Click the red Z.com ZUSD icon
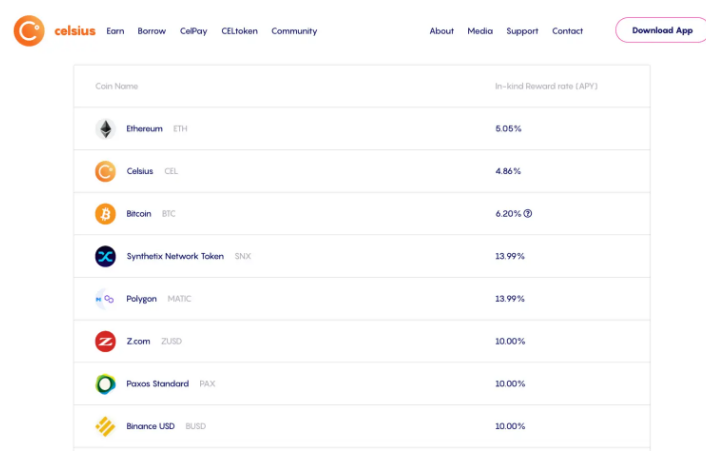The height and width of the screenshot is (451, 706). click(x=105, y=342)
